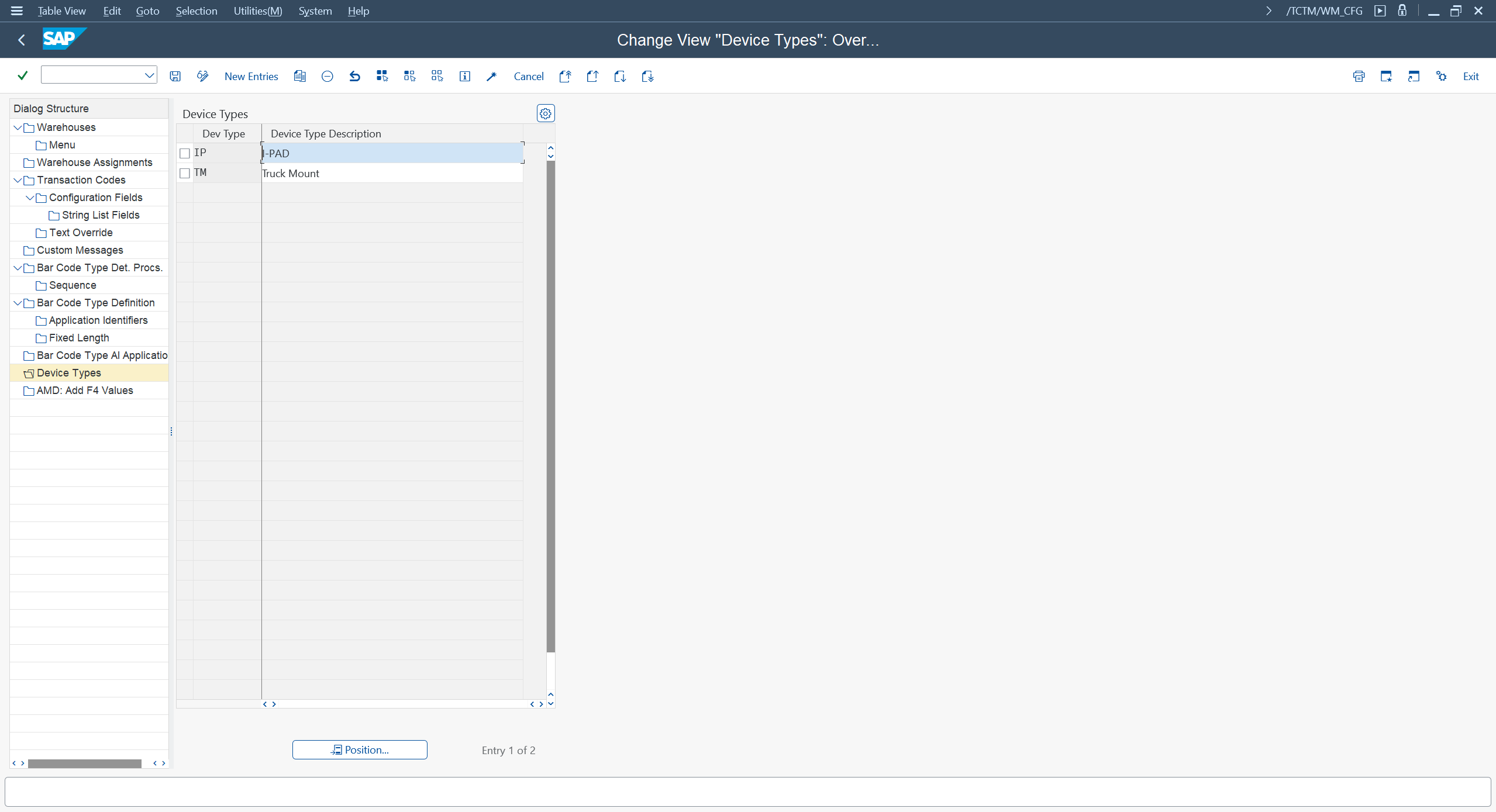Collapse the Transaction Codes node
This screenshot has height=812, width=1496.
pos(18,180)
